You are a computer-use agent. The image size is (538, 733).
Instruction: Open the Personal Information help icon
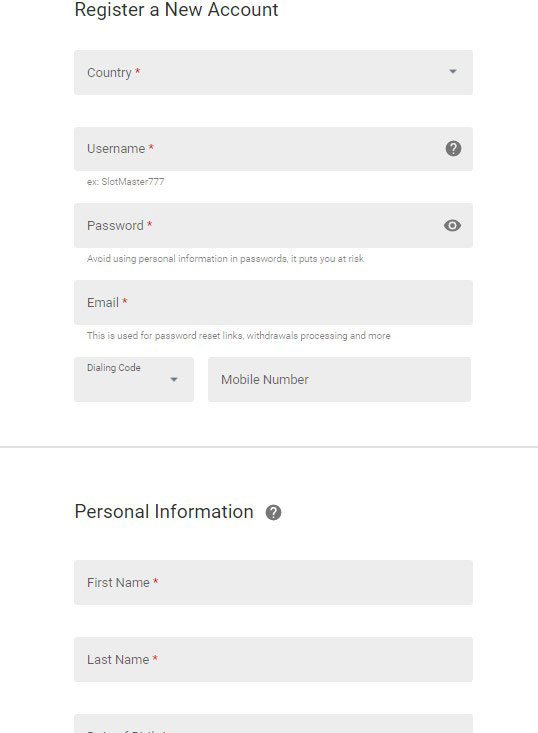tap(273, 512)
